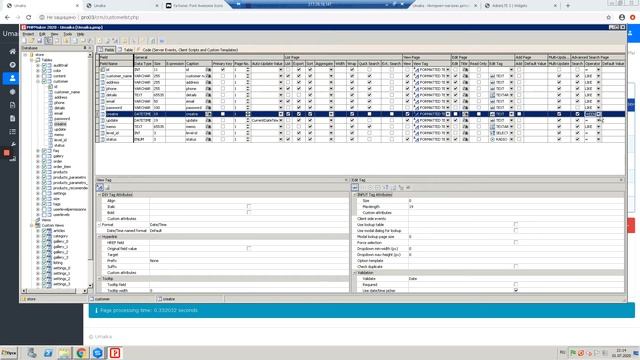Switch to the Code (Server Events) tab
Viewport: 640px width, 360px height.
187,50
